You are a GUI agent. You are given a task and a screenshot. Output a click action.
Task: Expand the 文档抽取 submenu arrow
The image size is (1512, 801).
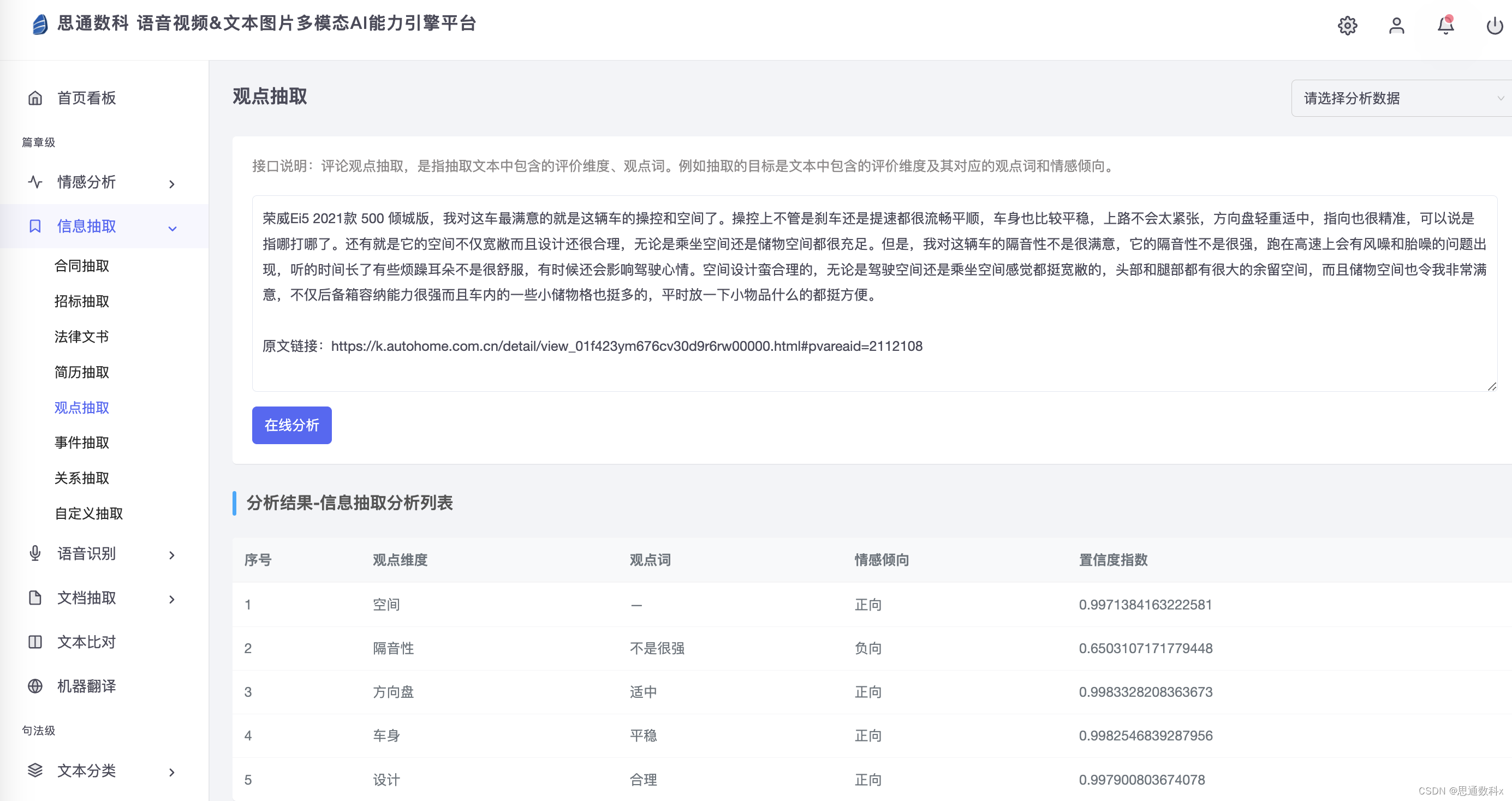(172, 599)
